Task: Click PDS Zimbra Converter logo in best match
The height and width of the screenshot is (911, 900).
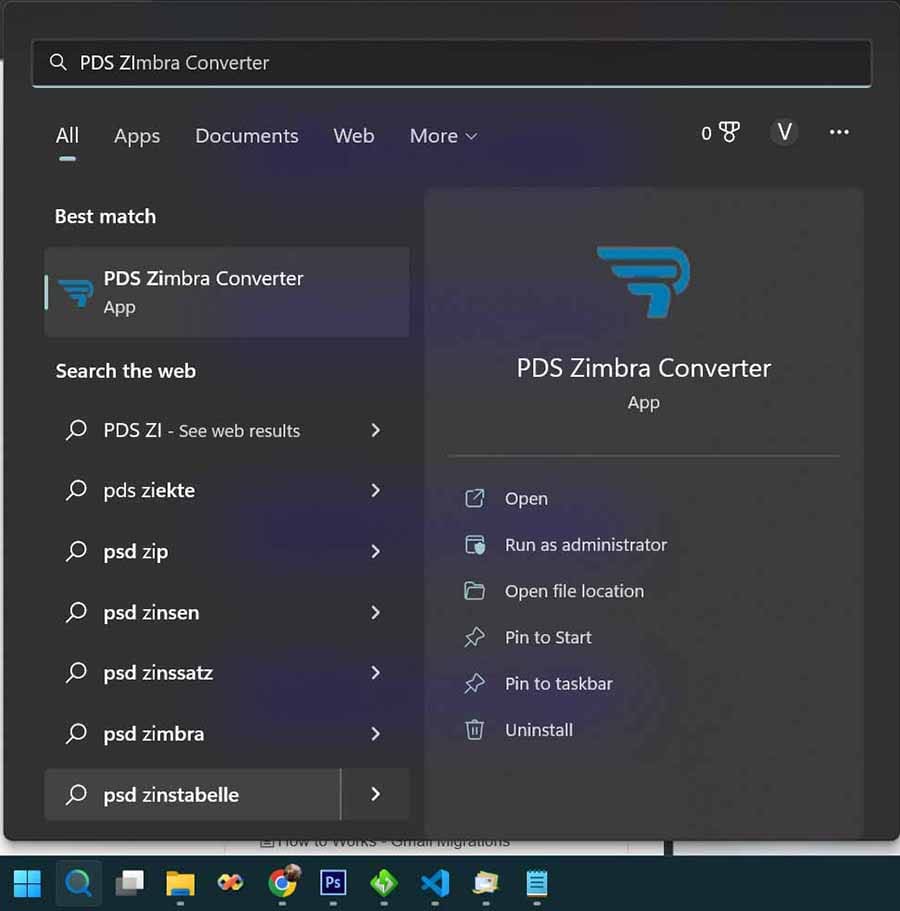Action: 76,292
